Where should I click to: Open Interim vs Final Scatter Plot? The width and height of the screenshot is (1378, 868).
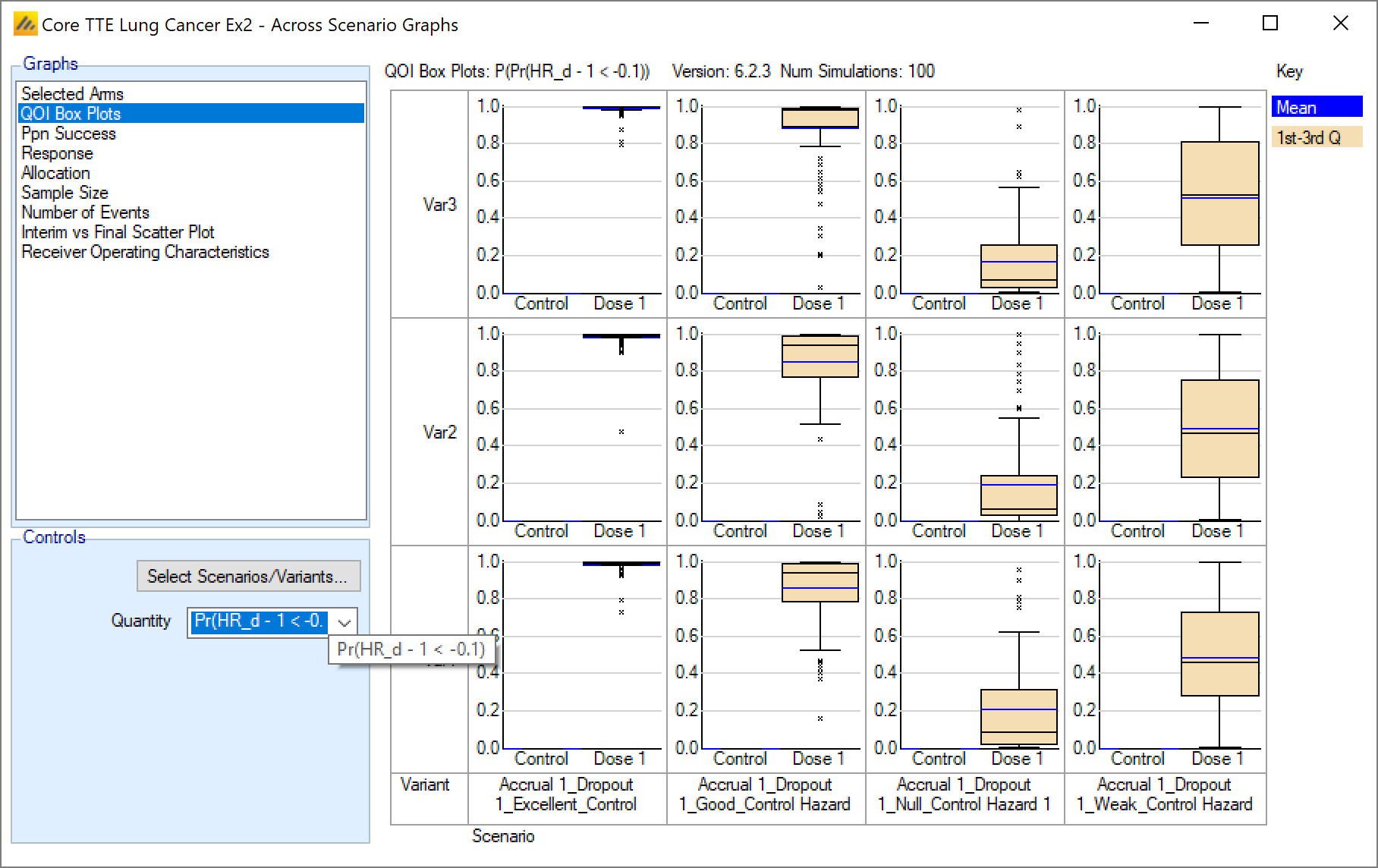[118, 232]
